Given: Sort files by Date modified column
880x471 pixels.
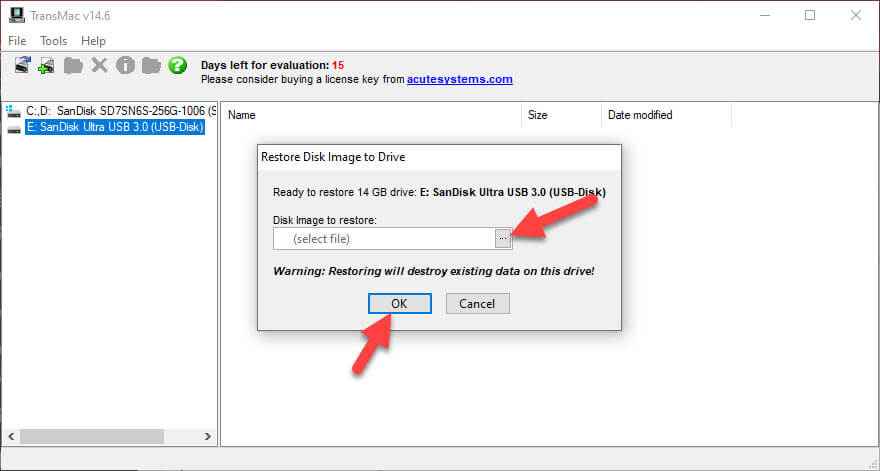Looking at the screenshot, I should click(640, 115).
